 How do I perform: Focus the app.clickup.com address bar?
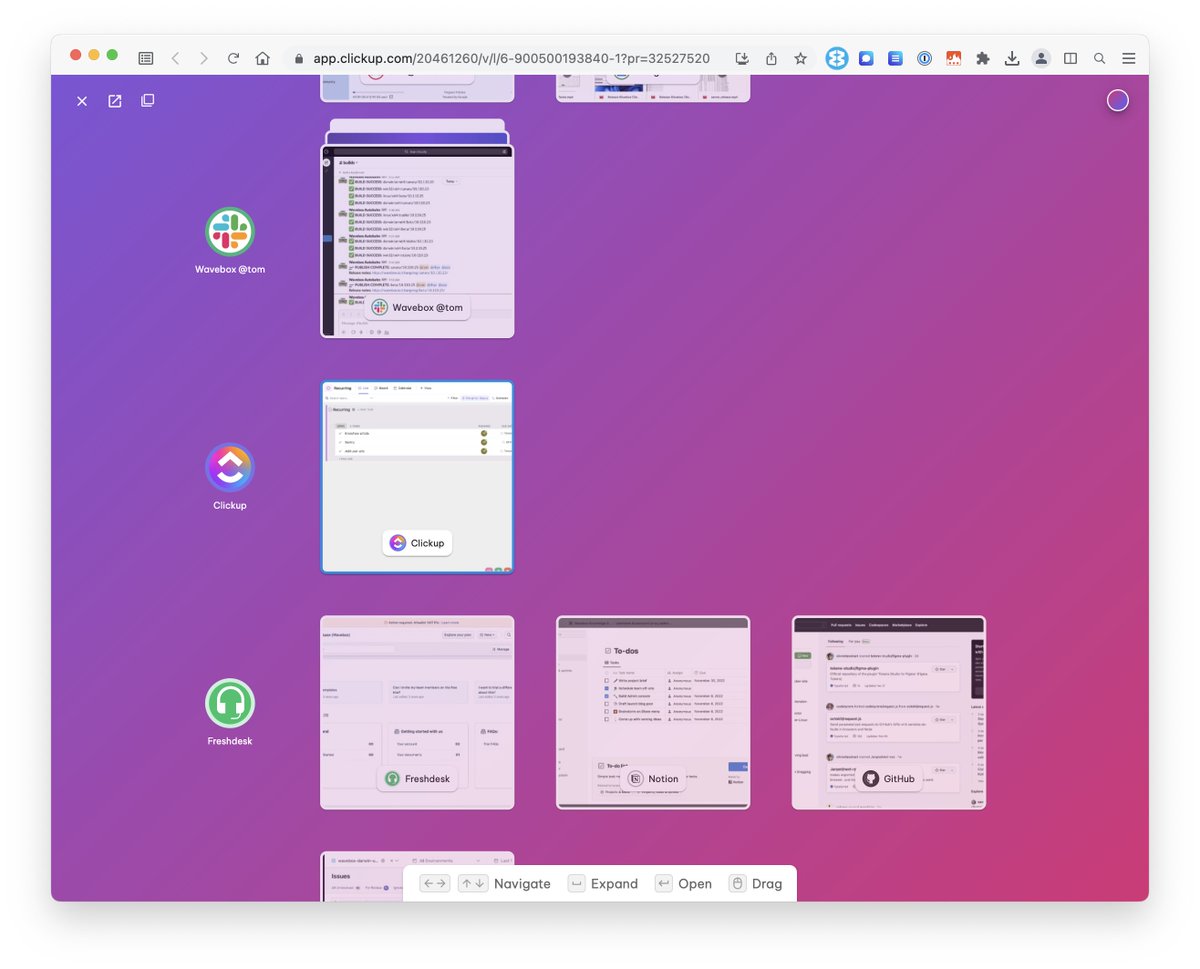[511, 59]
